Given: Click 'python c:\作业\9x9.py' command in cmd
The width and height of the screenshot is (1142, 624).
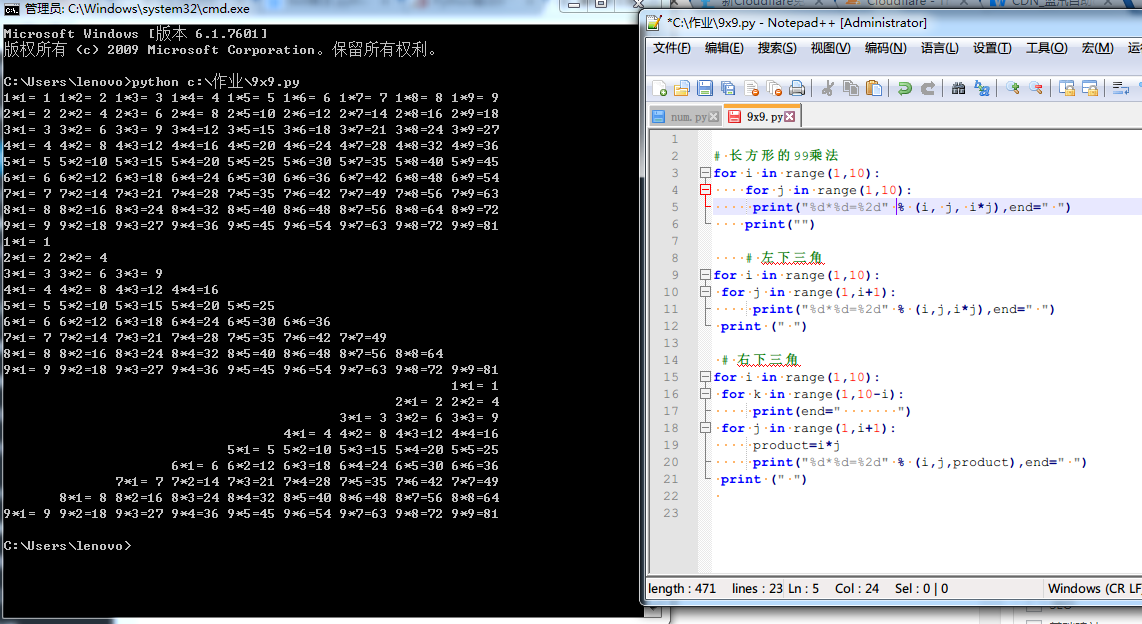Looking at the screenshot, I should [x=216, y=82].
